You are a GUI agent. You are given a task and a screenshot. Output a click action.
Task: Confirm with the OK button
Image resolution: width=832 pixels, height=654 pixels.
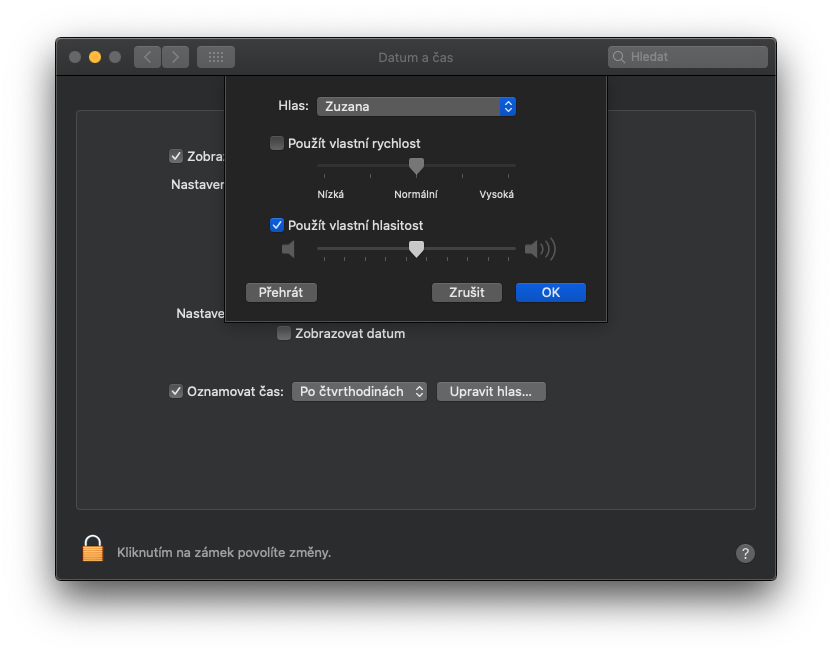[x=551, y=292]
